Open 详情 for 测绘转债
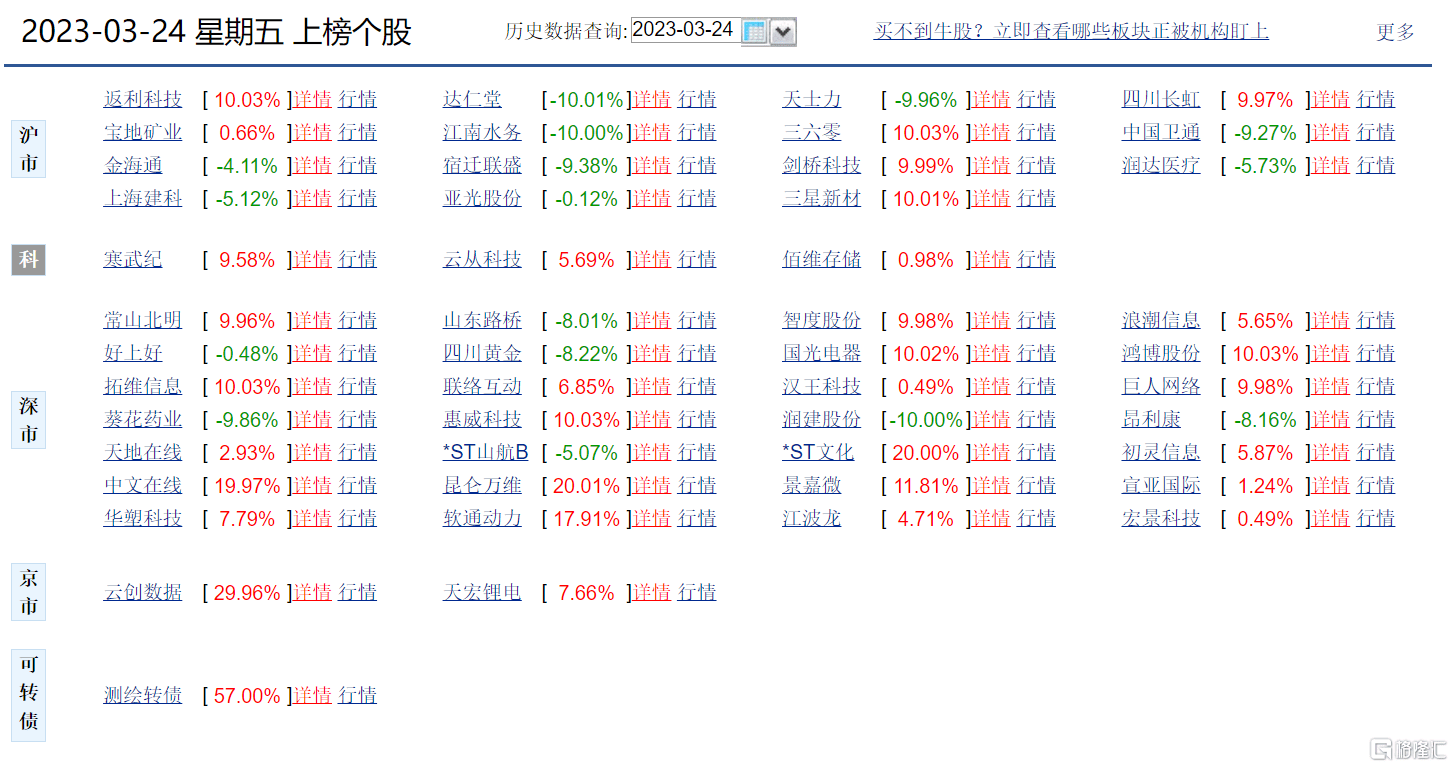The image size is (1454, 768). [312, 696]
